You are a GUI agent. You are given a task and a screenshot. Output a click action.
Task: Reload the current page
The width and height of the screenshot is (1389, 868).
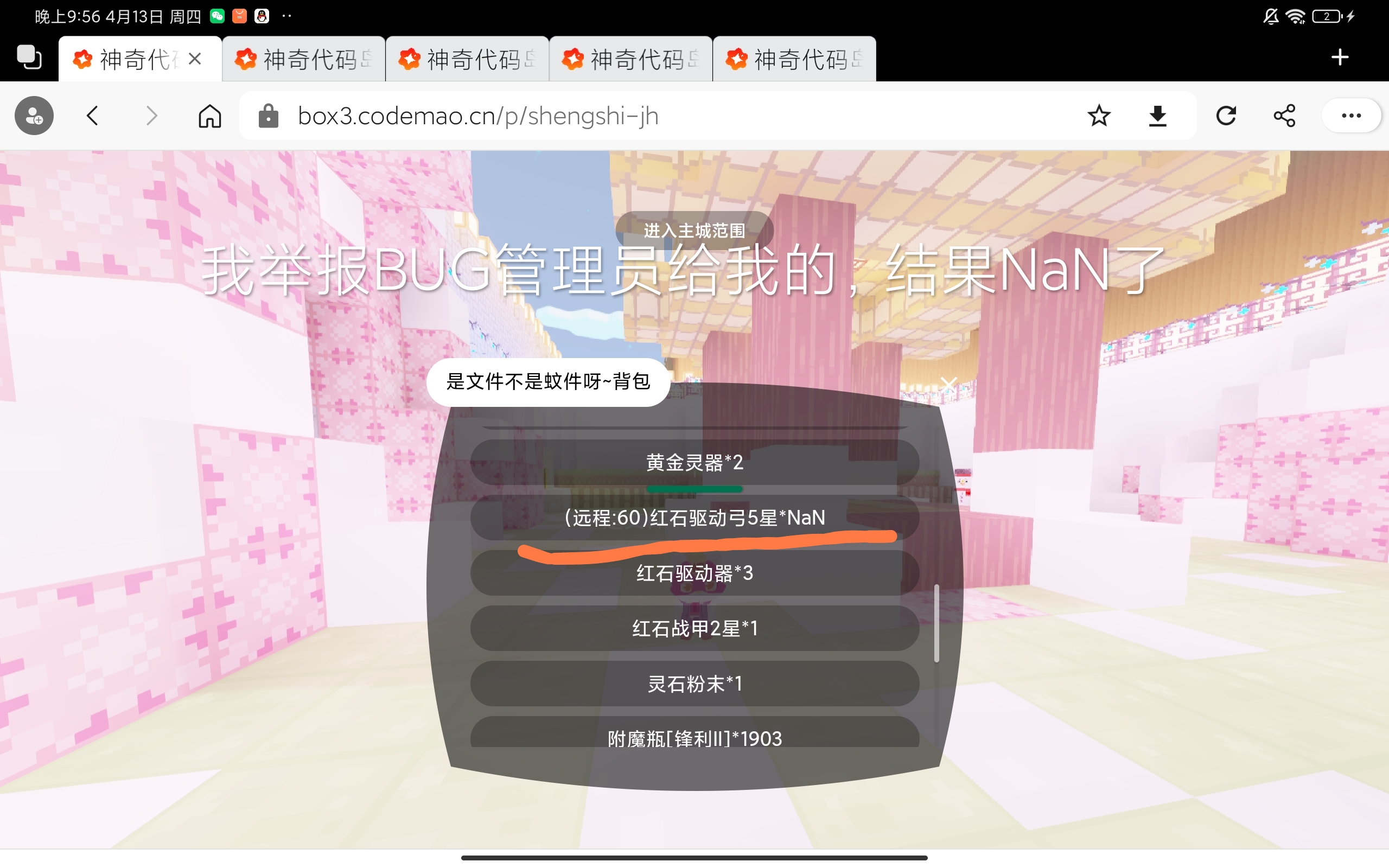pyautogui.click(x=1226, y=116)
